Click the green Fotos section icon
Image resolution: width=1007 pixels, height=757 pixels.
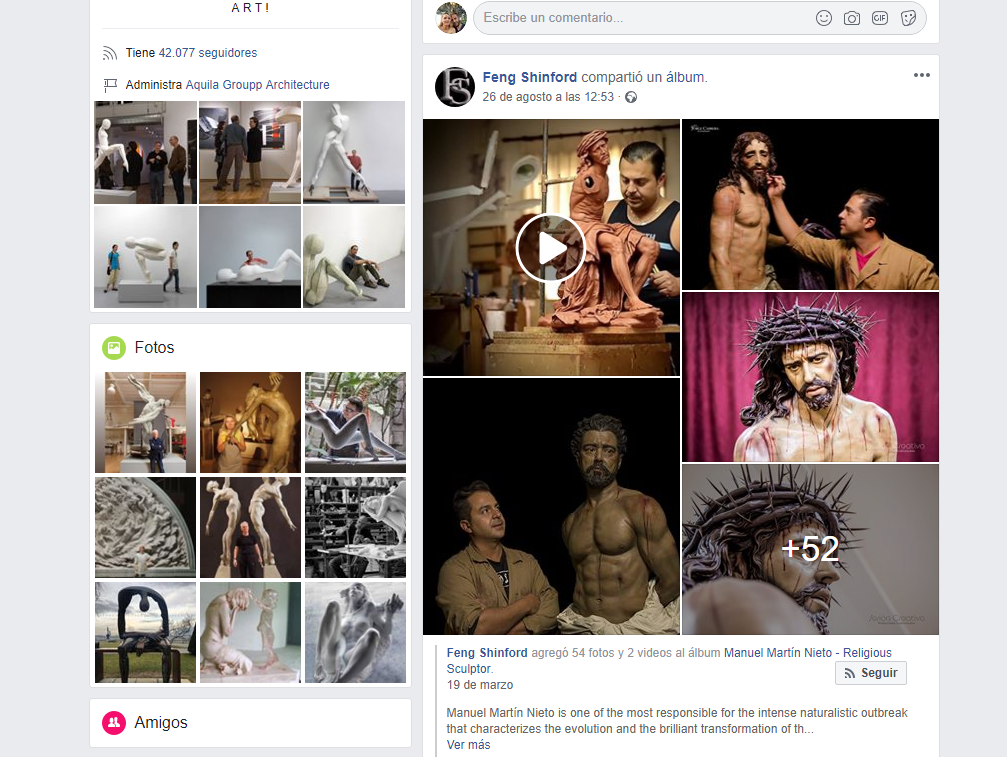[x=114, y=348]
